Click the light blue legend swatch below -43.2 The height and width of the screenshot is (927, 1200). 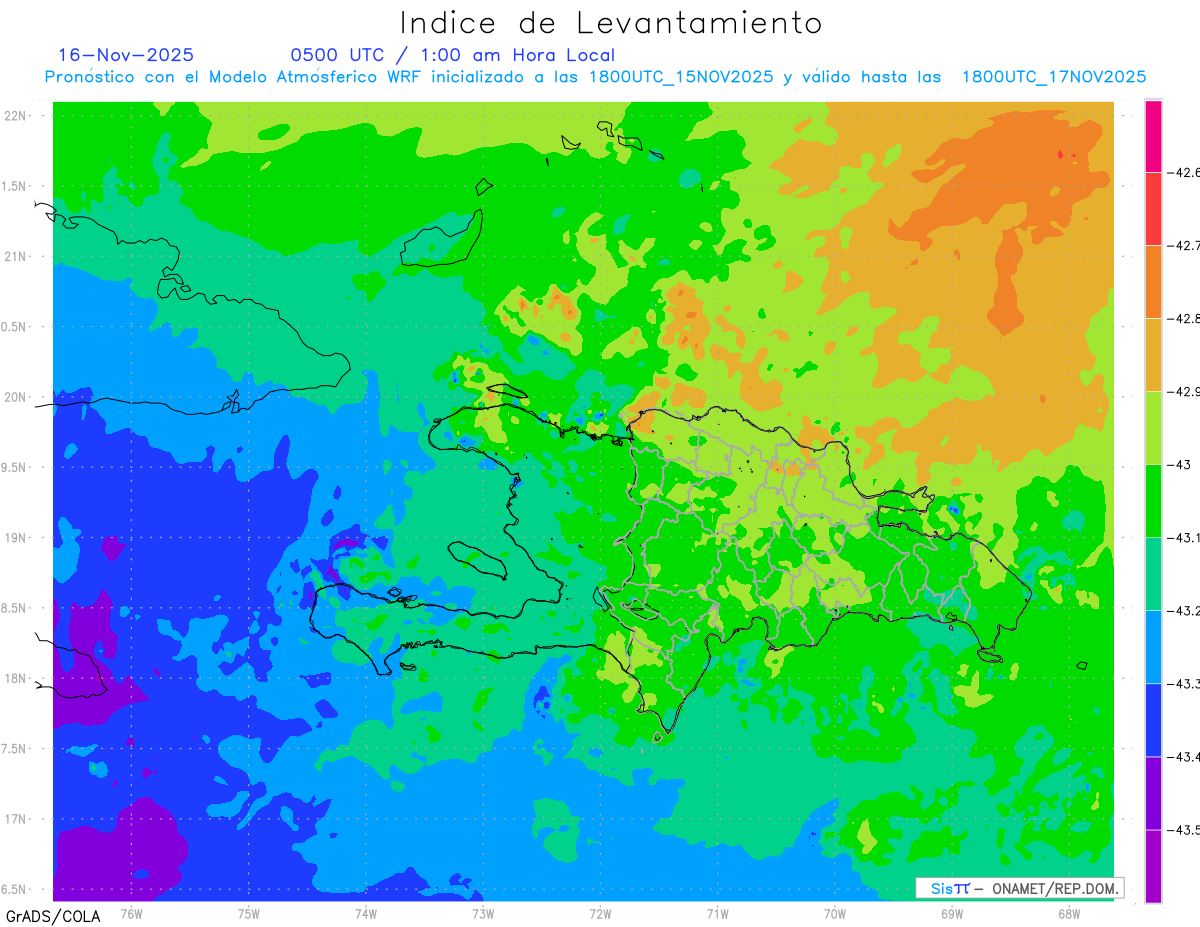pos(1153,647)
